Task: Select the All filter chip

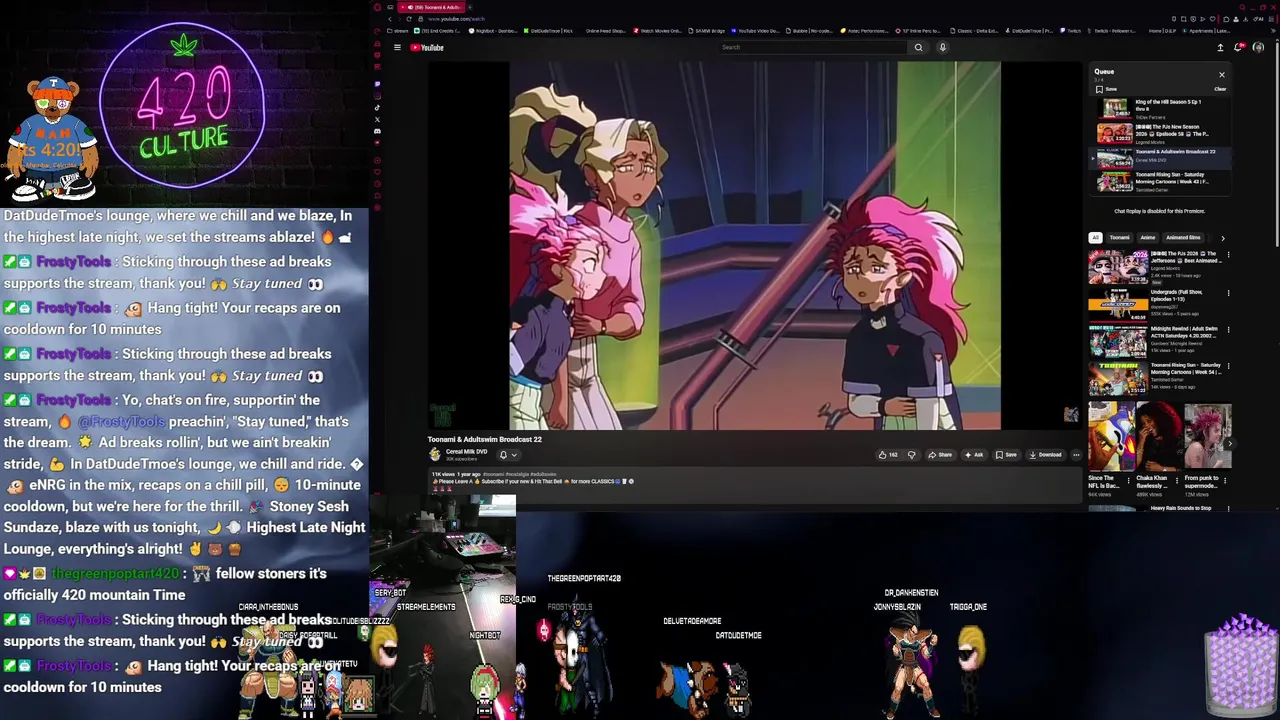Action: [x=1095, y=238]
